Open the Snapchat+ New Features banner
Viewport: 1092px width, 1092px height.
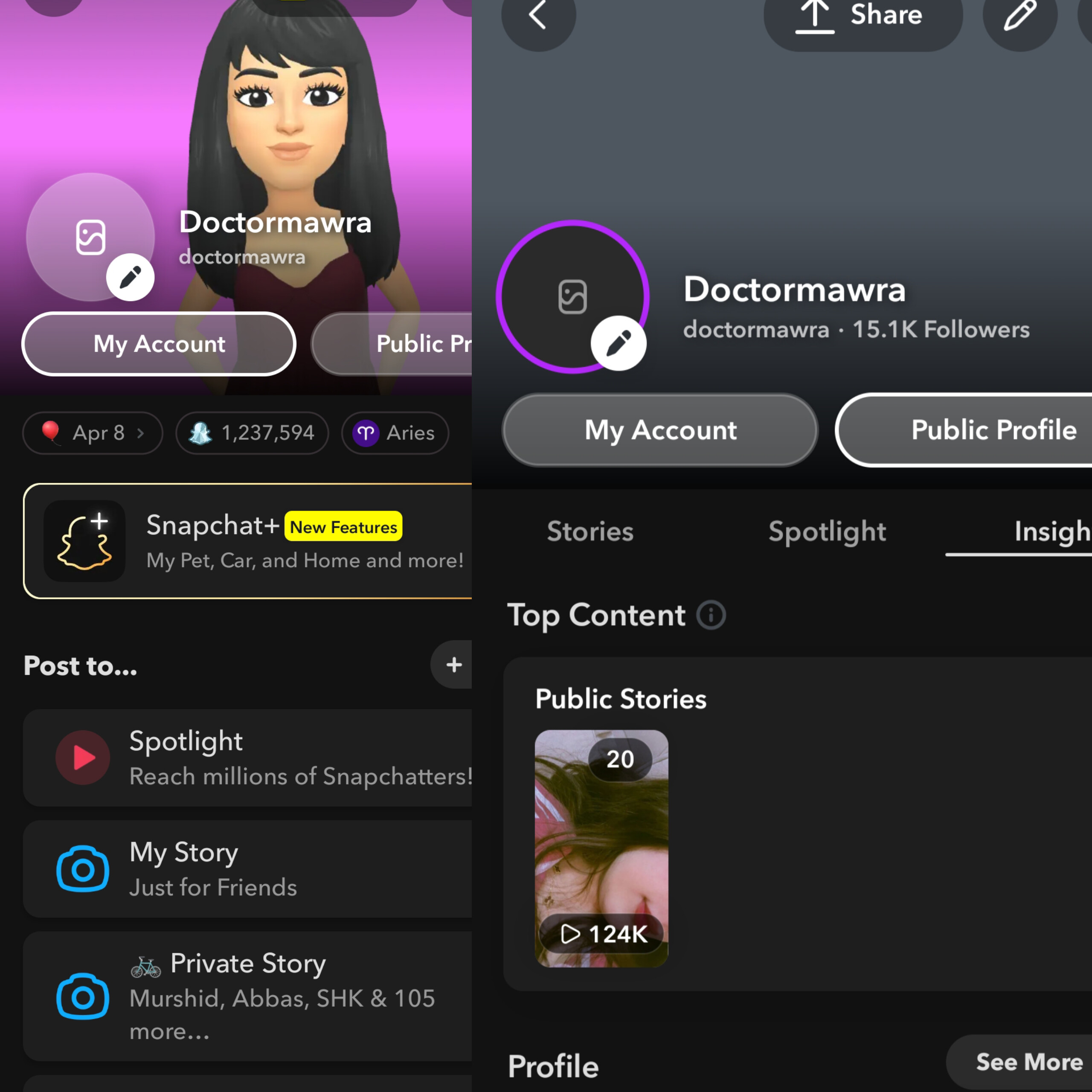point(247,541)
